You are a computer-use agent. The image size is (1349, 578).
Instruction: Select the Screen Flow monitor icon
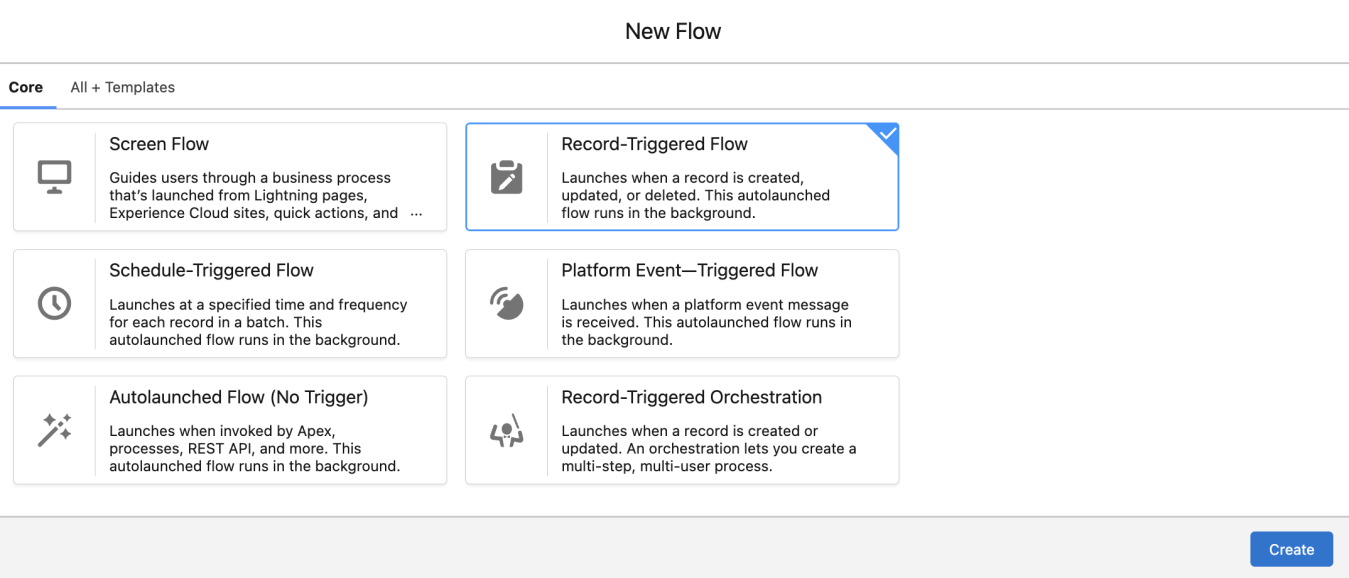pyautogui.click(x=54, y=177)
